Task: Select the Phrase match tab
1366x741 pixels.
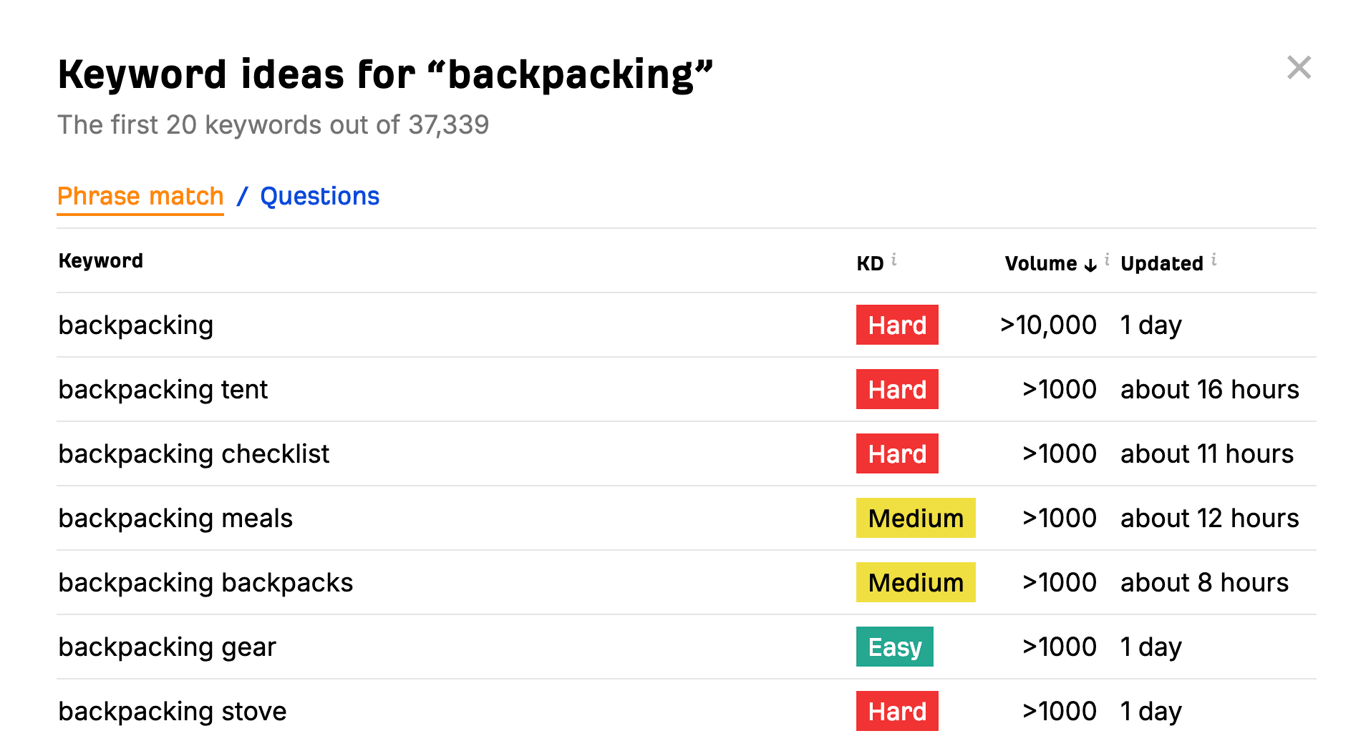Action: pyautogui.click(x=140, y=196)
